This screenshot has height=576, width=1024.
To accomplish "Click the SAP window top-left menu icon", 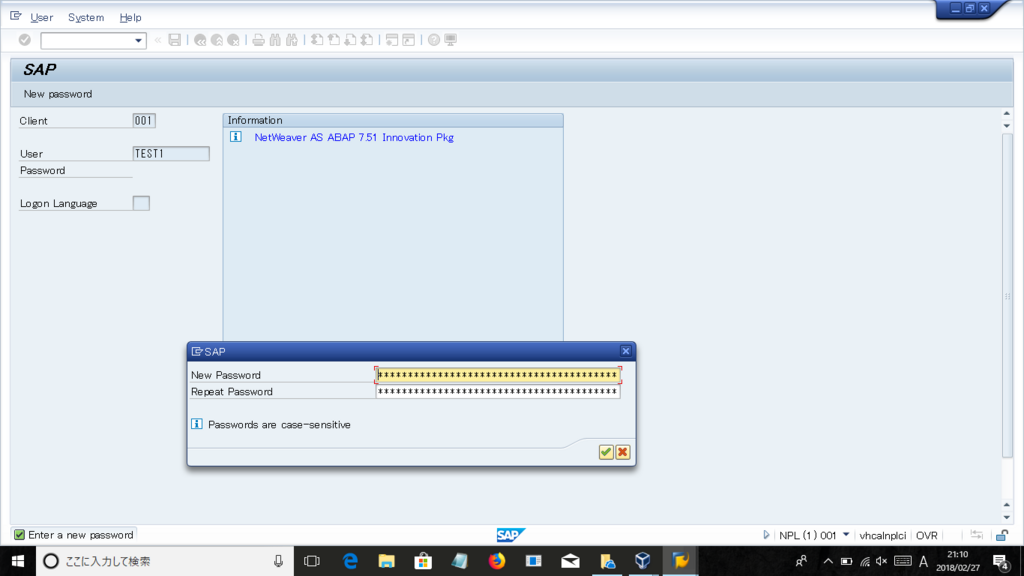I will 16,16.
